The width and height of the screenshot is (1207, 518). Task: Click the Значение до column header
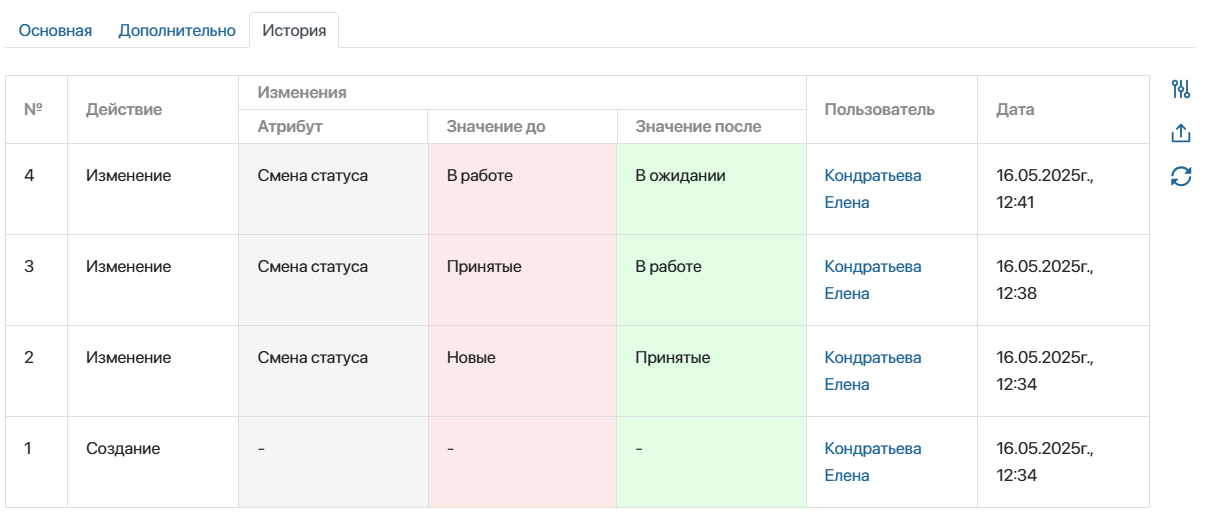[496, 127]
